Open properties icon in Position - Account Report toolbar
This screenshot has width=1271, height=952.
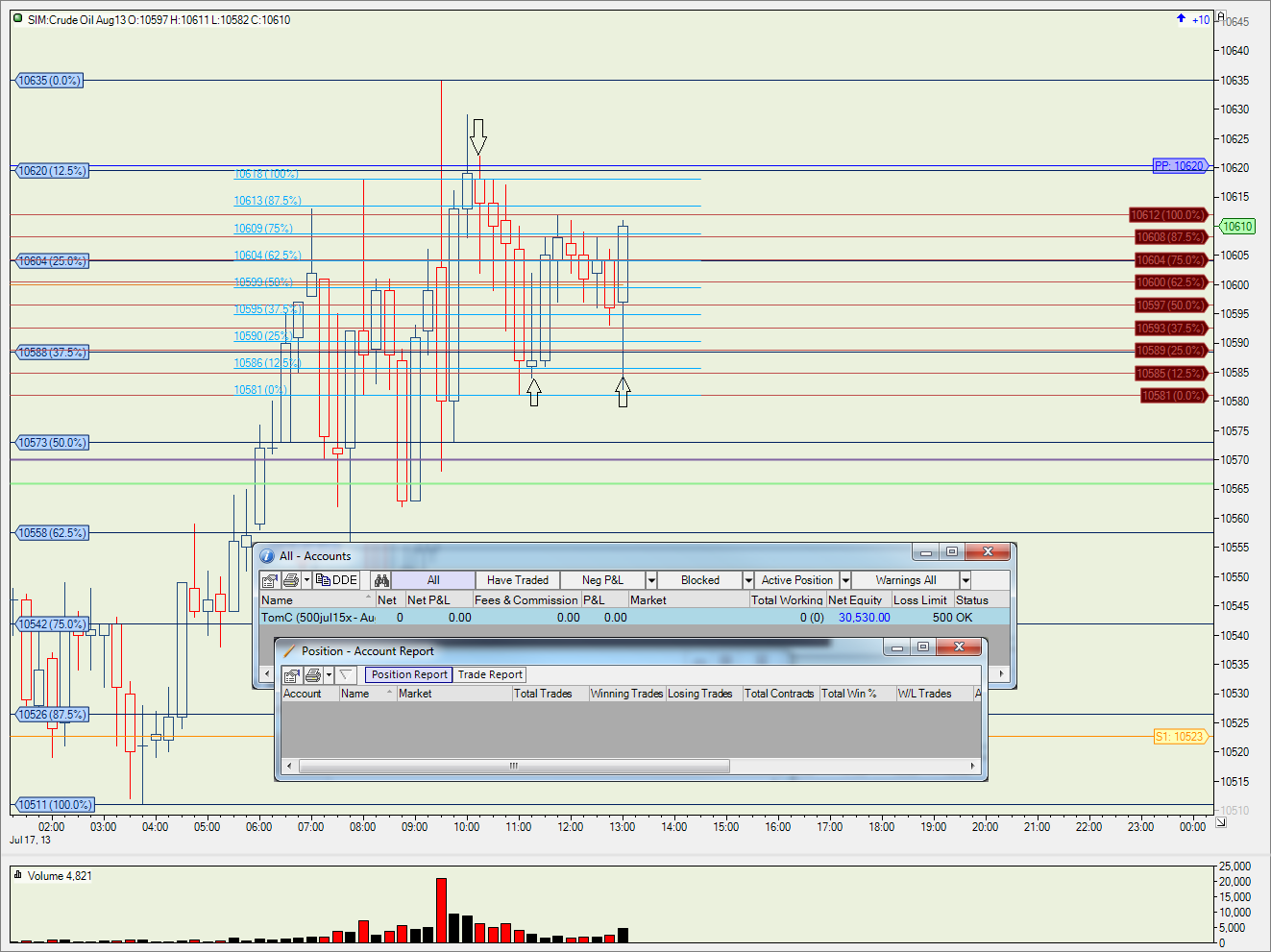291,674
